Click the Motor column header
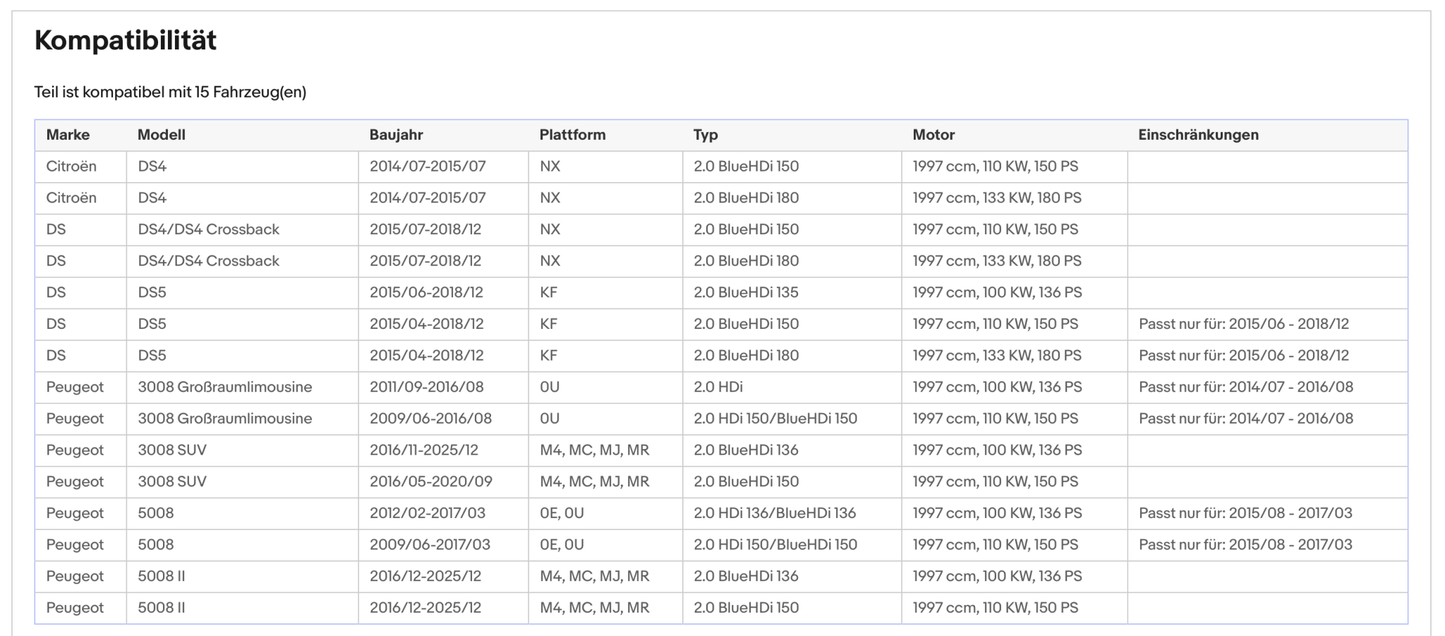Screen dimensions: 1445x636 point(933,135)
